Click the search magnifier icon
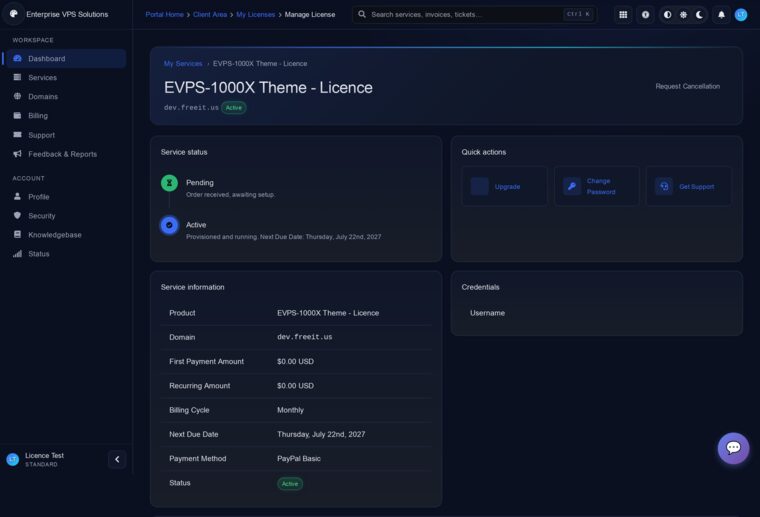760x517 pixels. tap(362, 14)
